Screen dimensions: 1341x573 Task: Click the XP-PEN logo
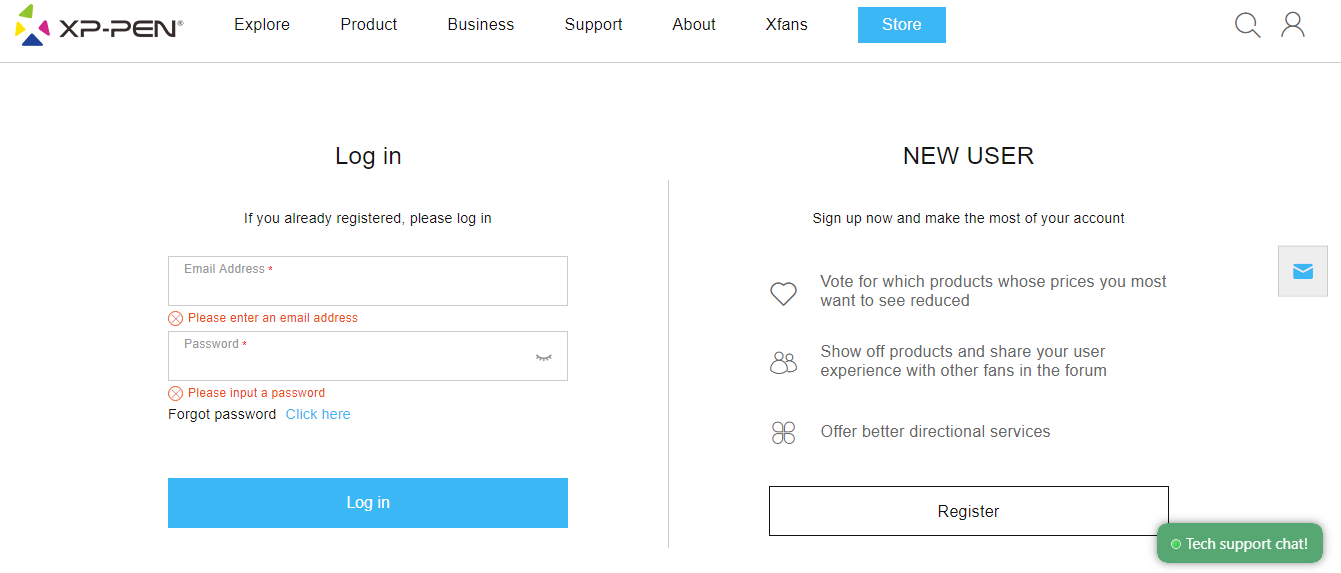click(x=99, y=25)
